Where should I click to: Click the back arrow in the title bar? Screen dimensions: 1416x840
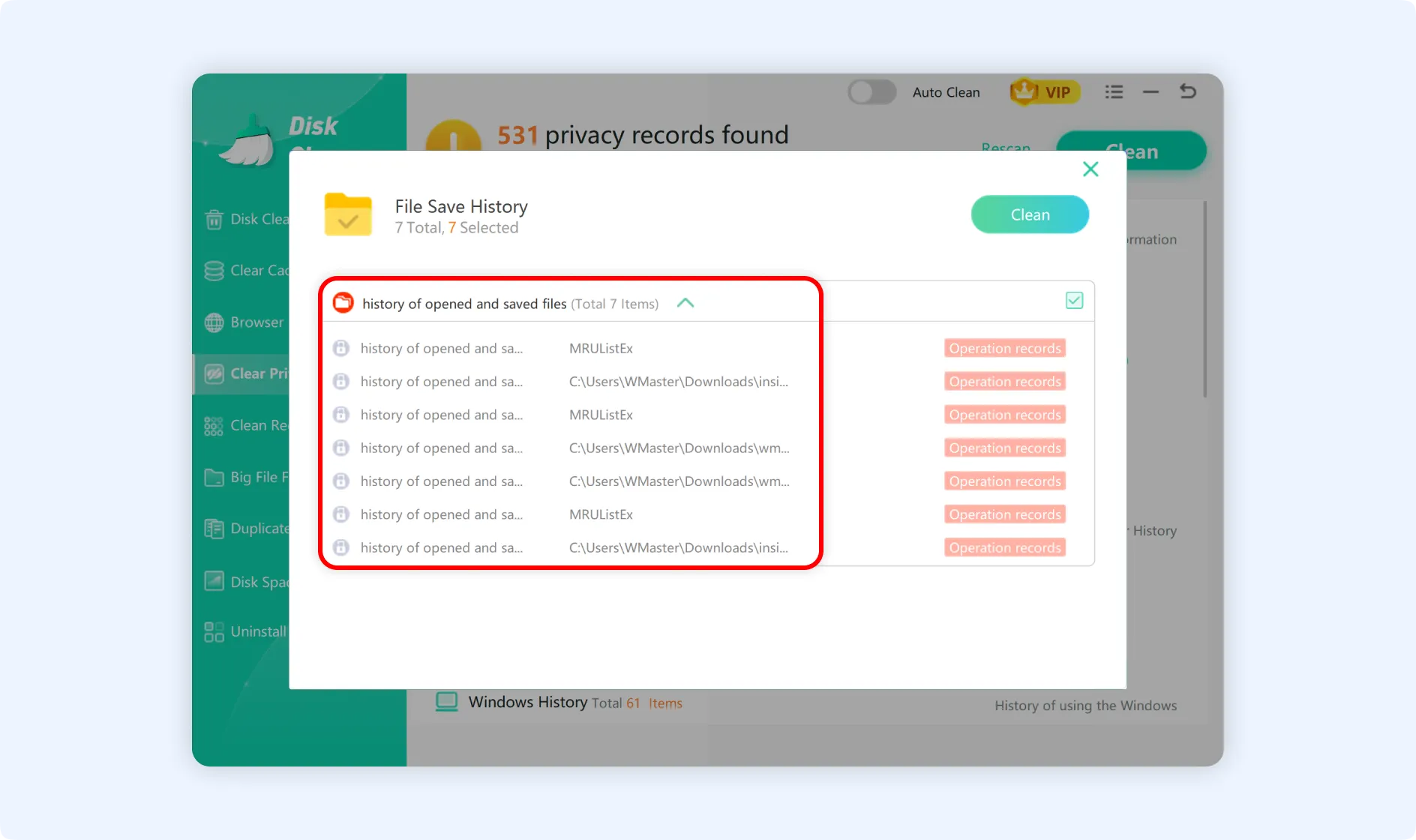1187,91
